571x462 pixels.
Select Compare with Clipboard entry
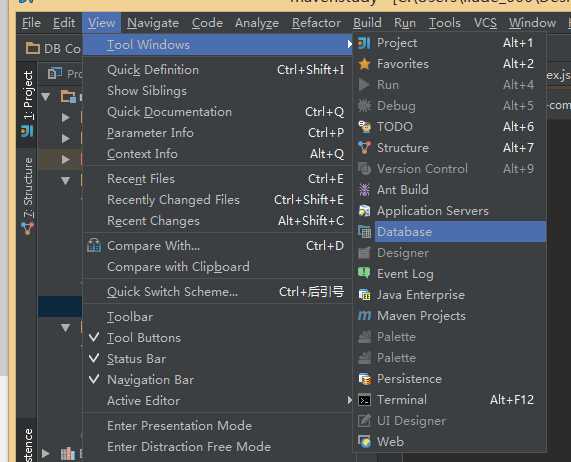pos(218,267)
